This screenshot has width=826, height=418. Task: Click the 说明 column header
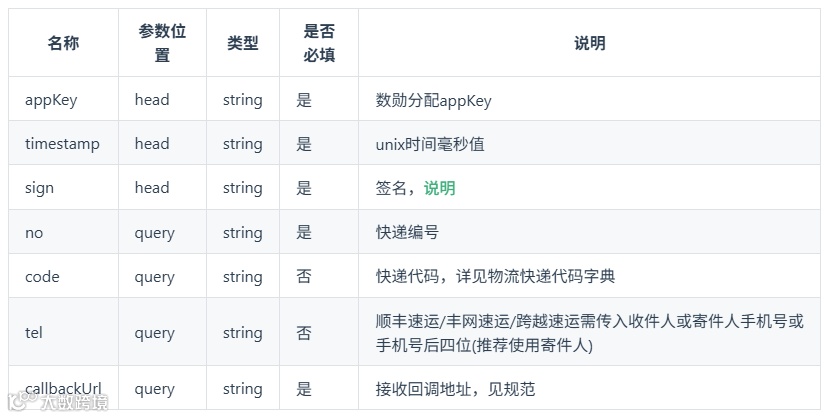(589, 43)
